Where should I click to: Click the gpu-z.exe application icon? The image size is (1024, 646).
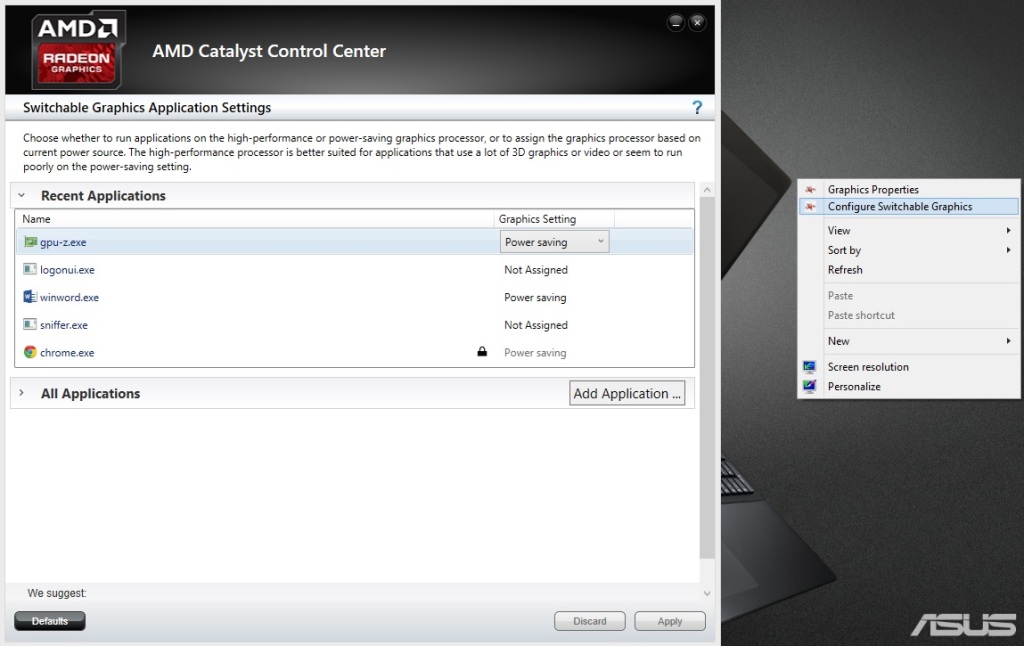point(30,242)
